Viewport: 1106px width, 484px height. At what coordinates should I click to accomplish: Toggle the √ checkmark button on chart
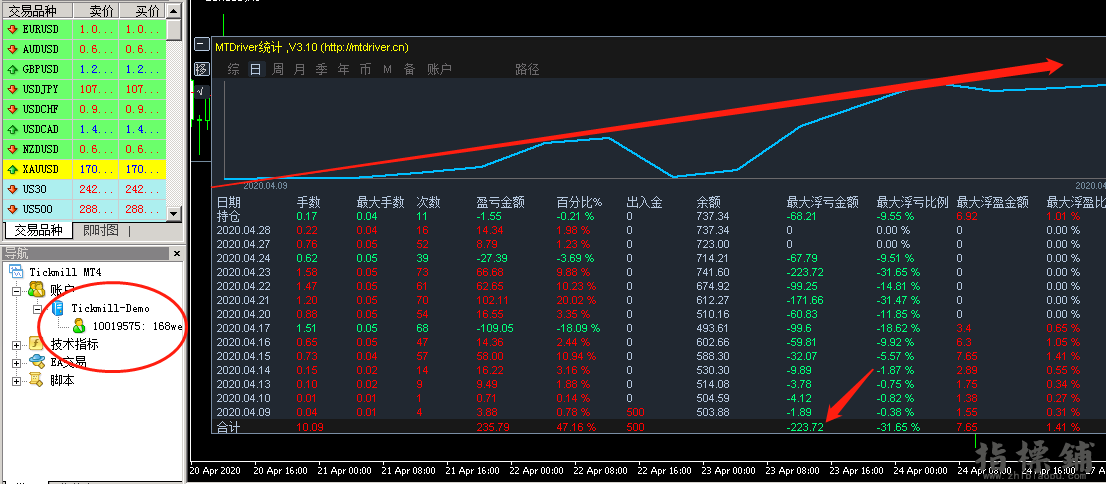(x=201, y=91)
